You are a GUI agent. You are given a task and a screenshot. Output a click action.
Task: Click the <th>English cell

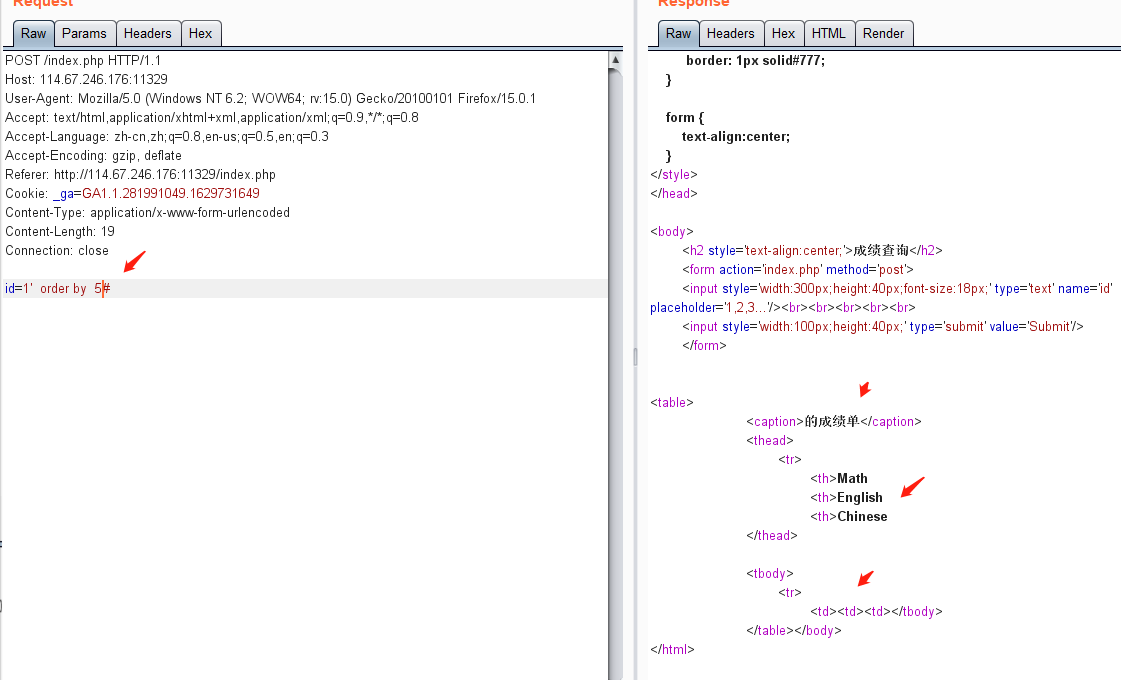pos(846,498)
